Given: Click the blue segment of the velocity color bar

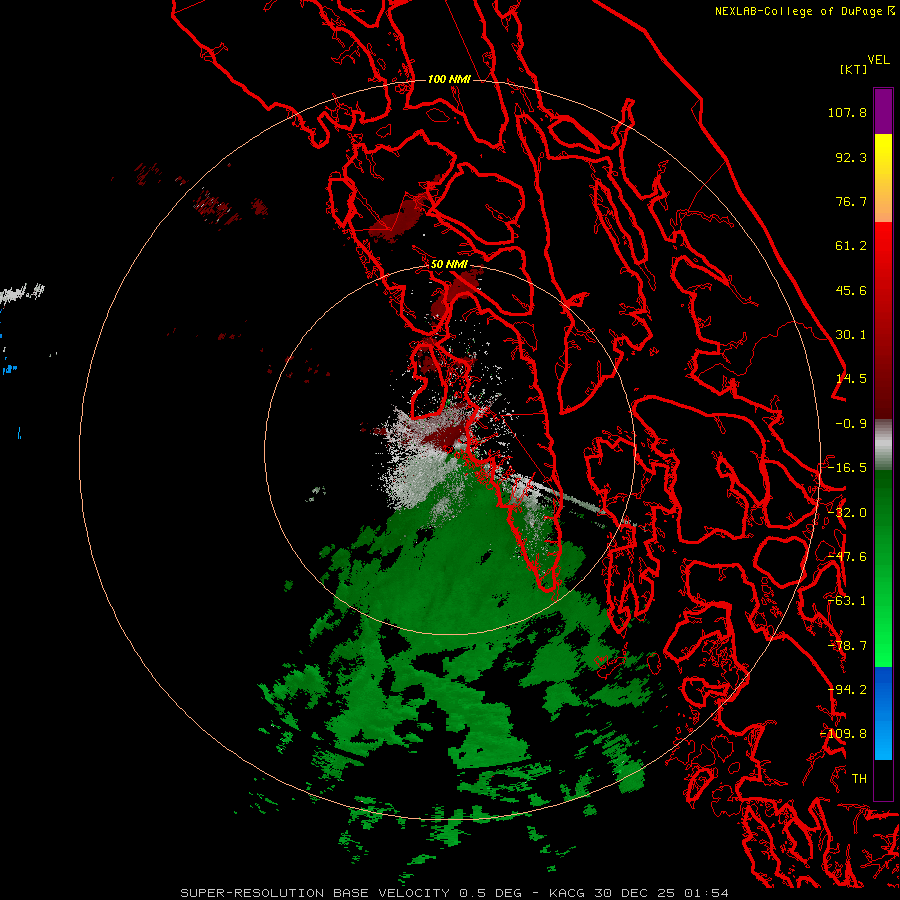Looking at the screenshot, I should 883,713.
